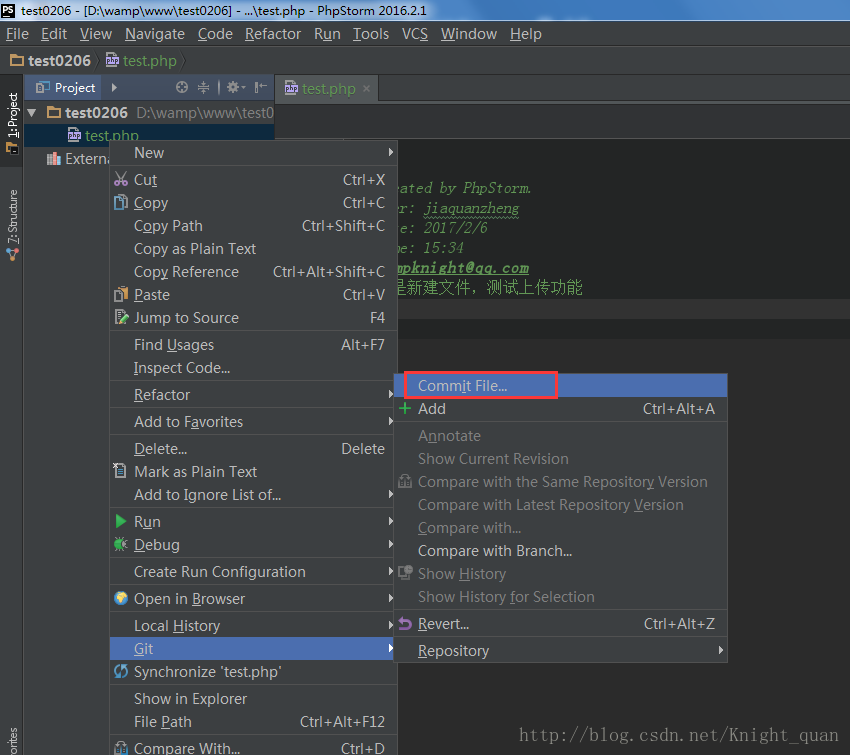850x755 pixels.
Task: Click the Mark as Plain Text icon
Action: 120,470
